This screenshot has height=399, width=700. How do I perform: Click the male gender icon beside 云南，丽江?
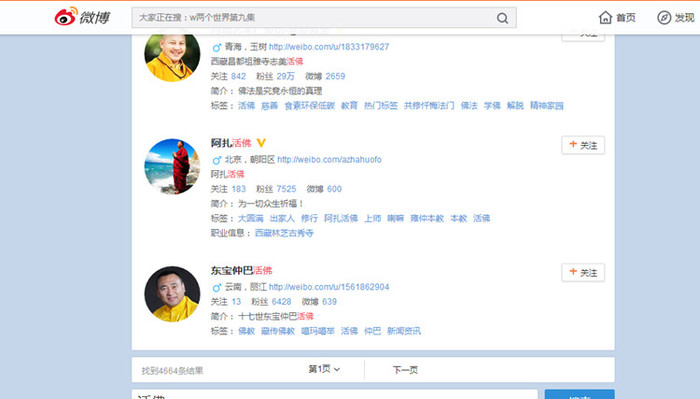[x=217, y=287]
